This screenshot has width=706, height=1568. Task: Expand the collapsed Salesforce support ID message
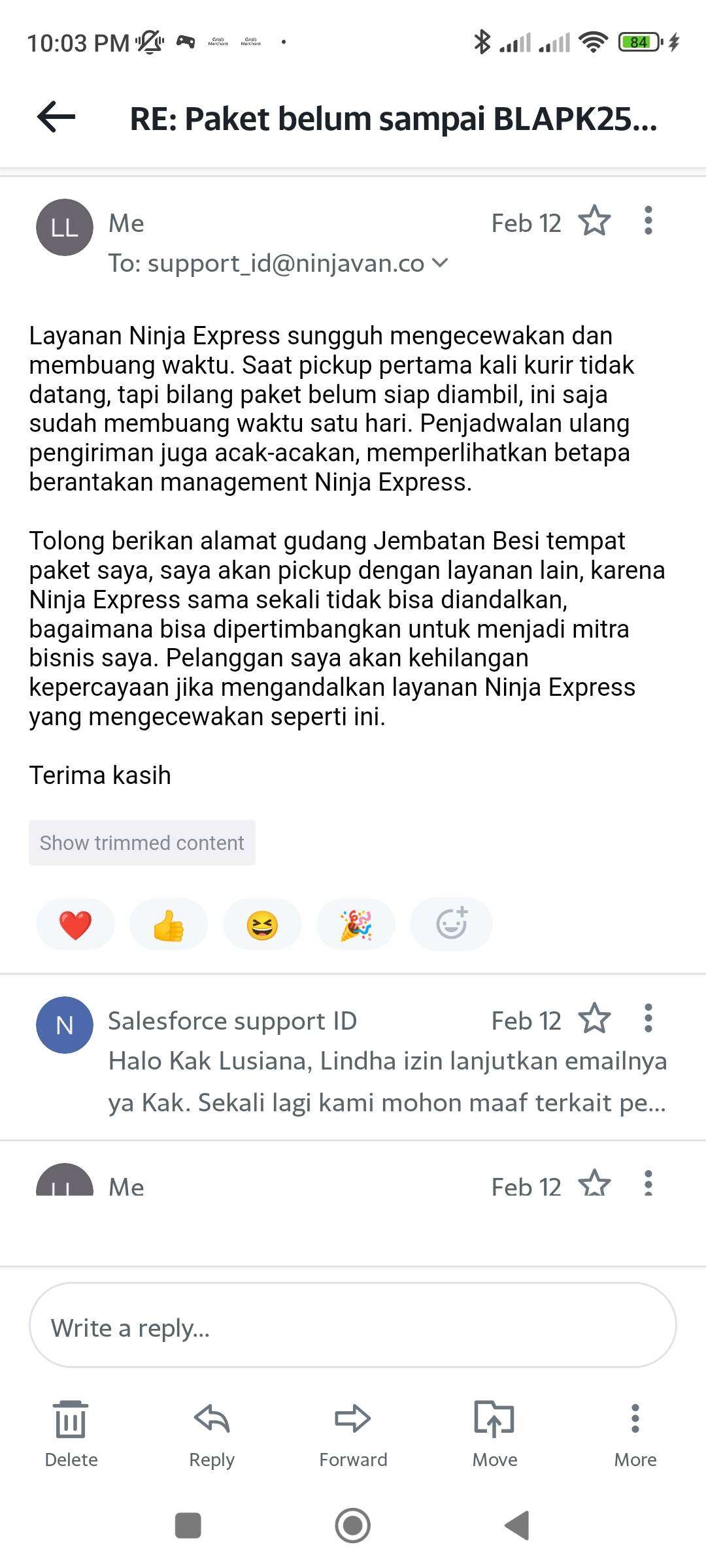[x=353, y=1058]
